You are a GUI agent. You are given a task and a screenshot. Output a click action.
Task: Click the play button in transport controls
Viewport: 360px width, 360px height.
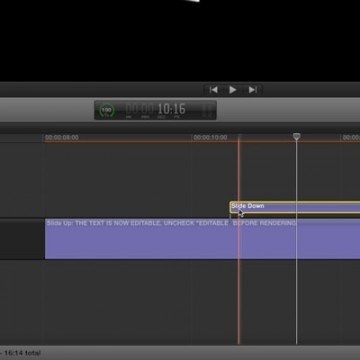pyautogui.click(x=233, y=90)
